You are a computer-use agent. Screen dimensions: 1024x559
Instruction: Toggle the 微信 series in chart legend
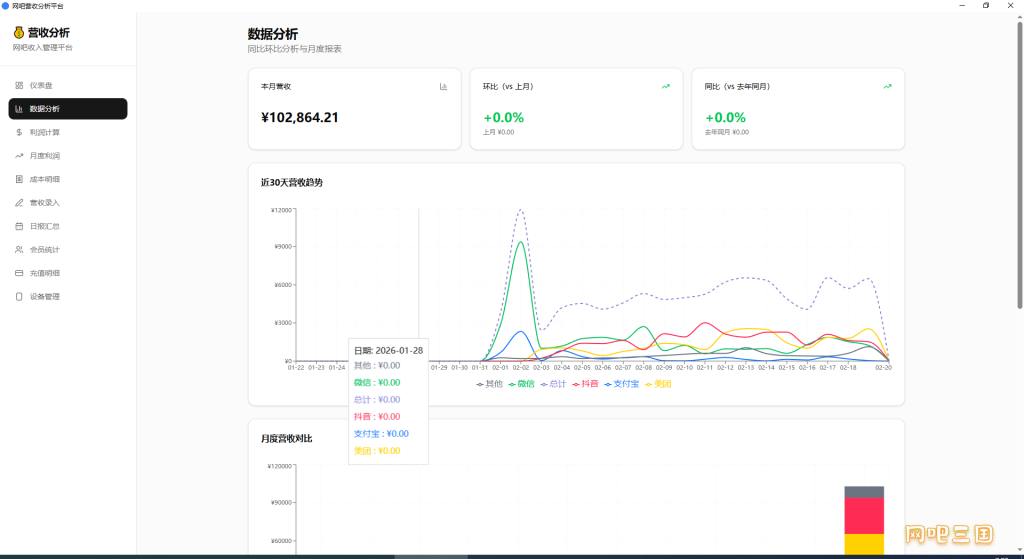point(521,384)
